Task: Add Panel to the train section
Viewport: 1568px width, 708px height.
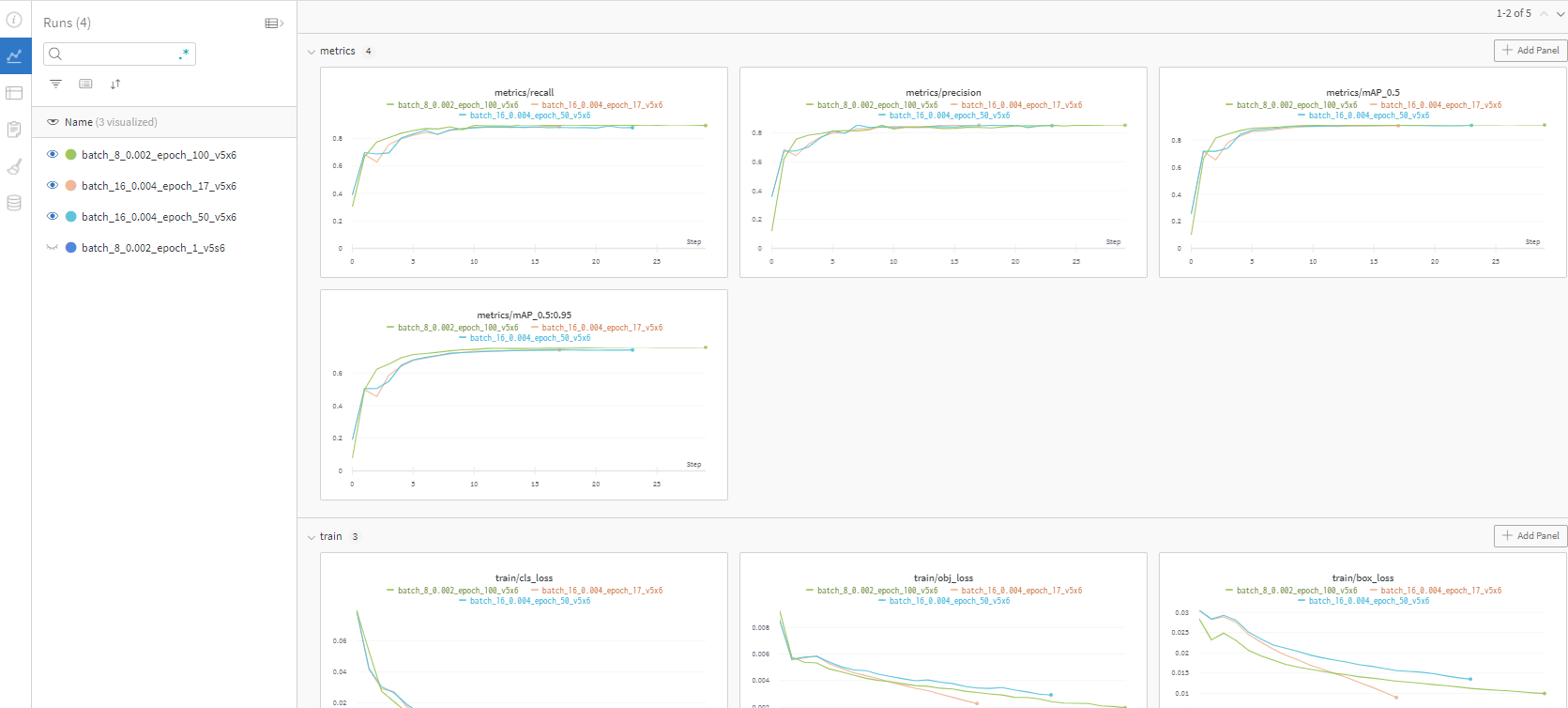Action: [x=1530, y=536]
